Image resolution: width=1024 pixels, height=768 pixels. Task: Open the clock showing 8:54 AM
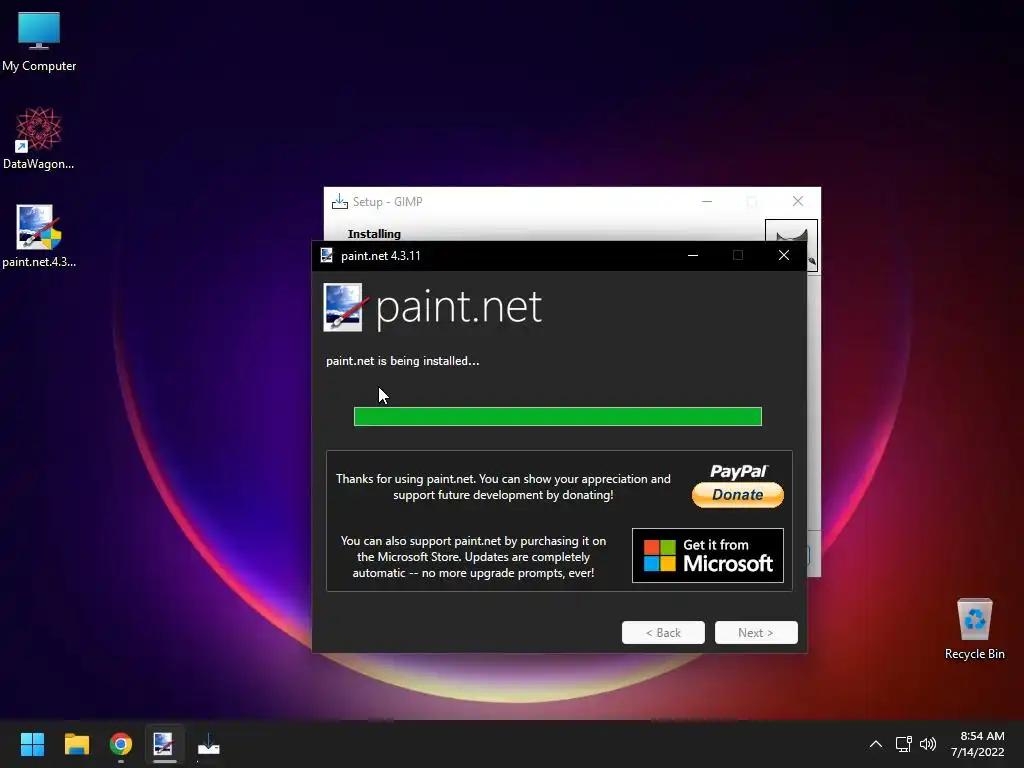tap(977, 744)
